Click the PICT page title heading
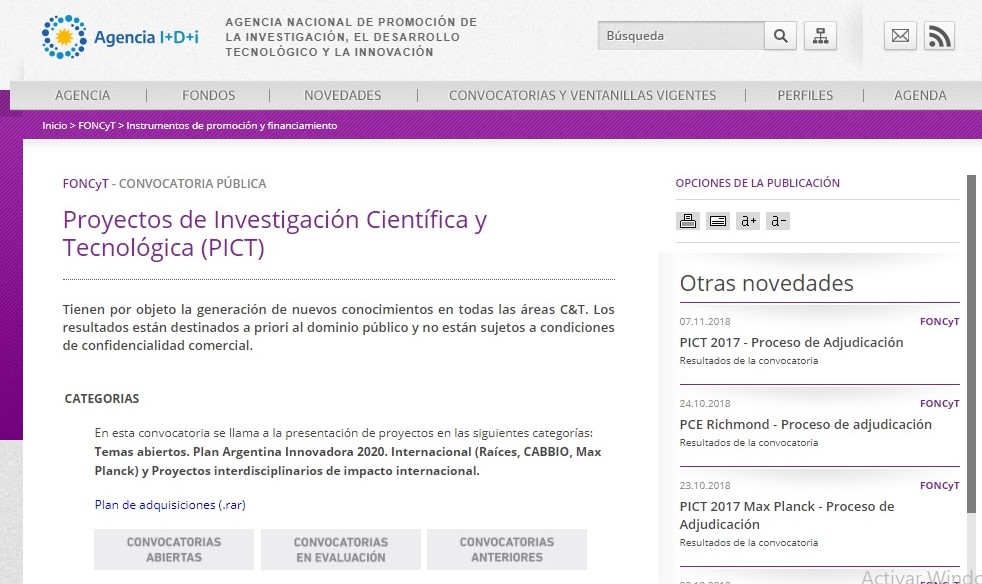Image resolution: width=982 pixels, height=584 pixels. [275, 234]
